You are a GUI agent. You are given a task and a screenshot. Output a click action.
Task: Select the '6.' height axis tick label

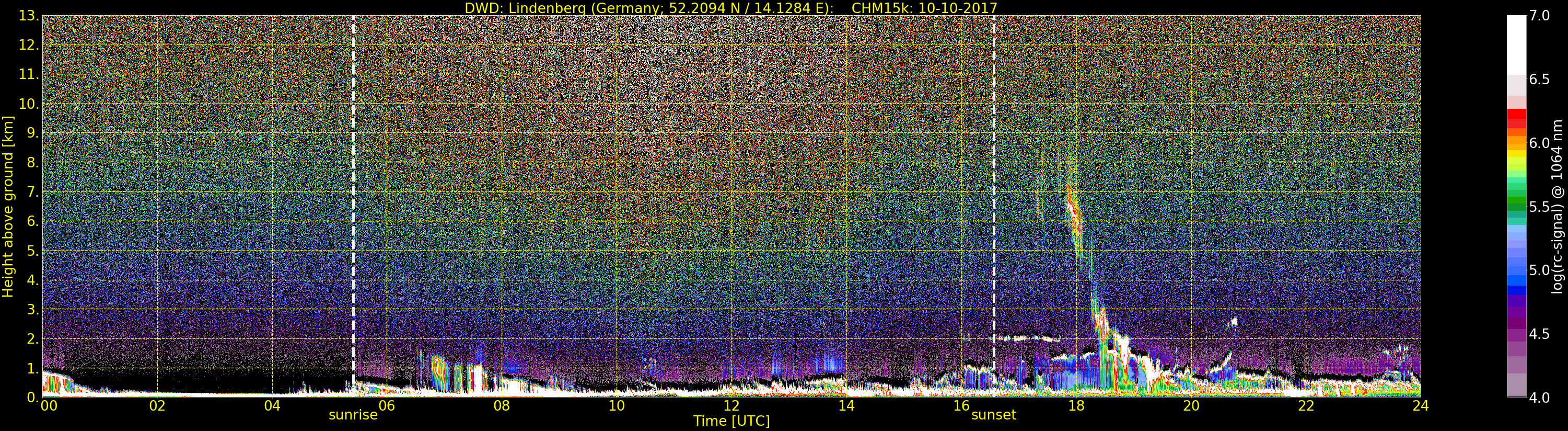coord(33,221)
